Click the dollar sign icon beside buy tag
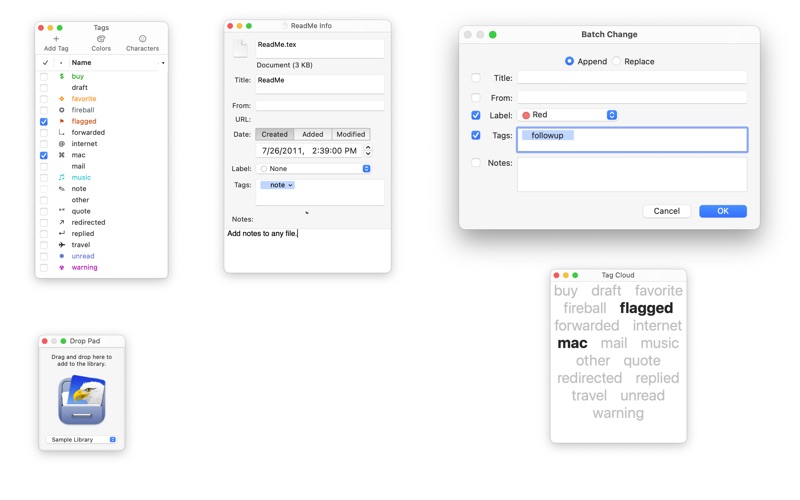The width and height of the screenshot is (800, 500). click(61, 76)
